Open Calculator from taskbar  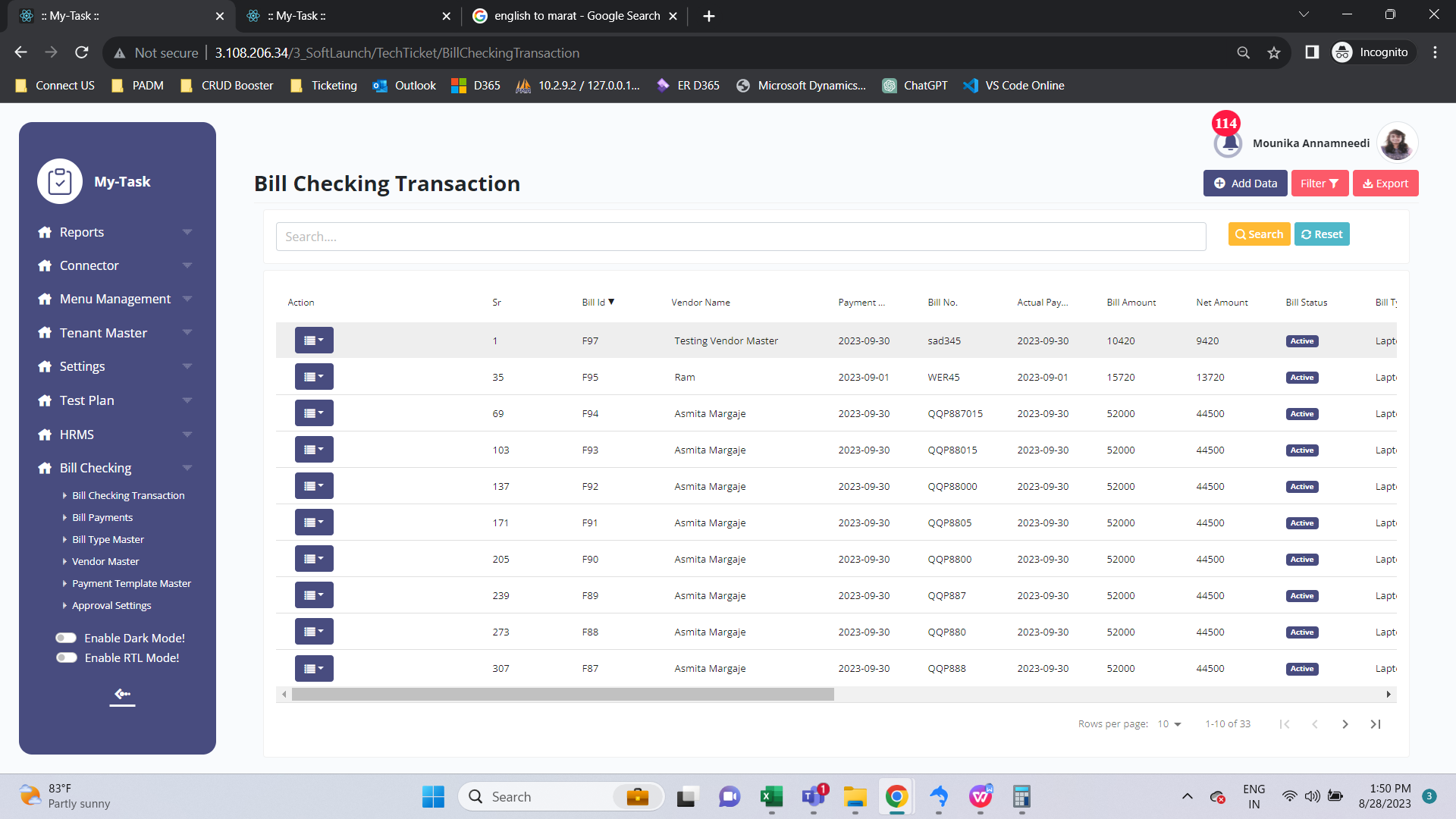[x=1021, y=796]
